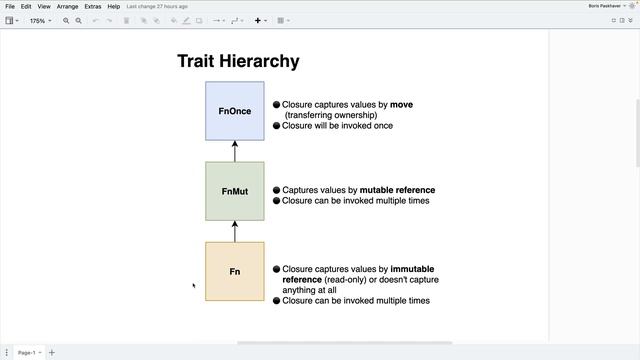This screenshot has width=640, height=360.
Task: Open the View menu
Action: click(x=44, y=7)
